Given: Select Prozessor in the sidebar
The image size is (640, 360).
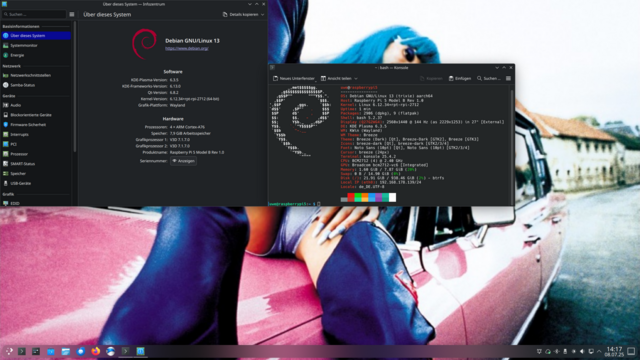Looking at the screenshot, I should click(36, 154).
